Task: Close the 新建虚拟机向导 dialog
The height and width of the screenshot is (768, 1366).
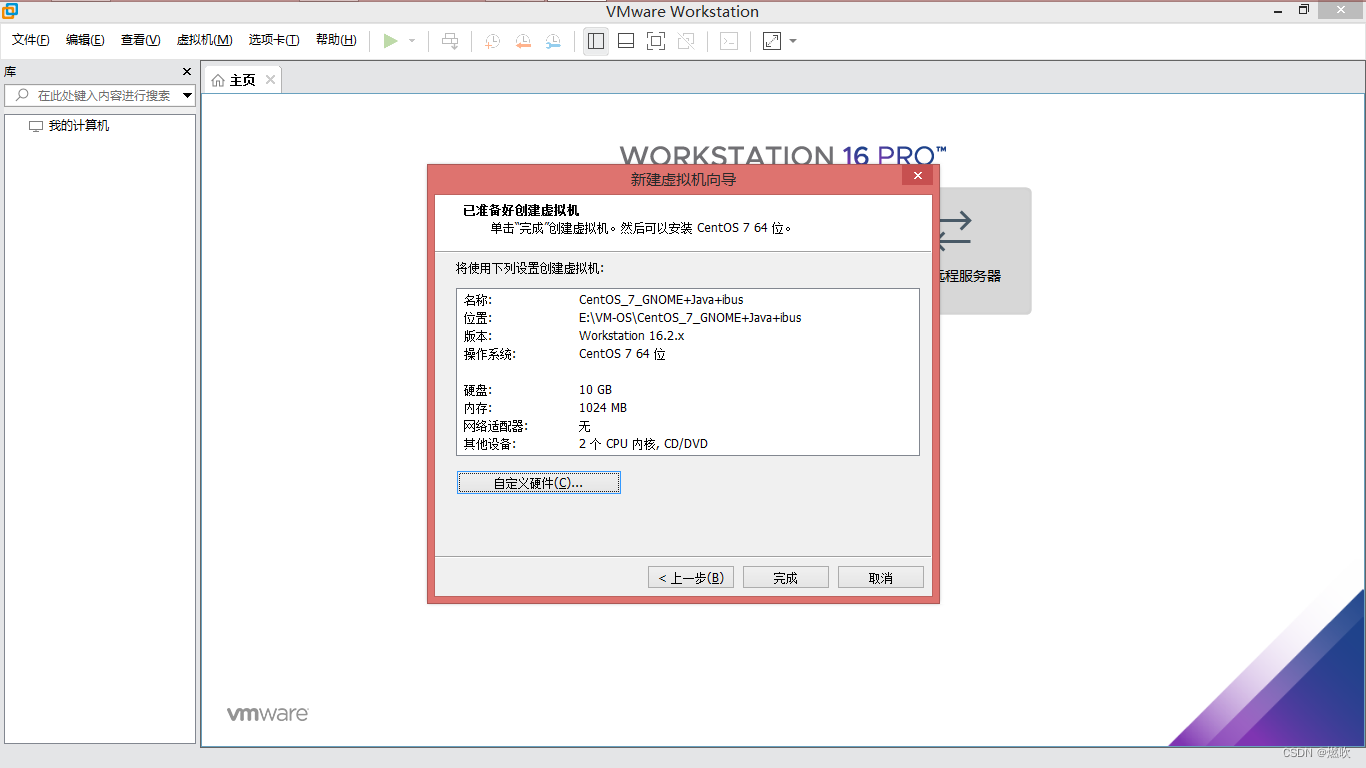Action: (917, 176)
